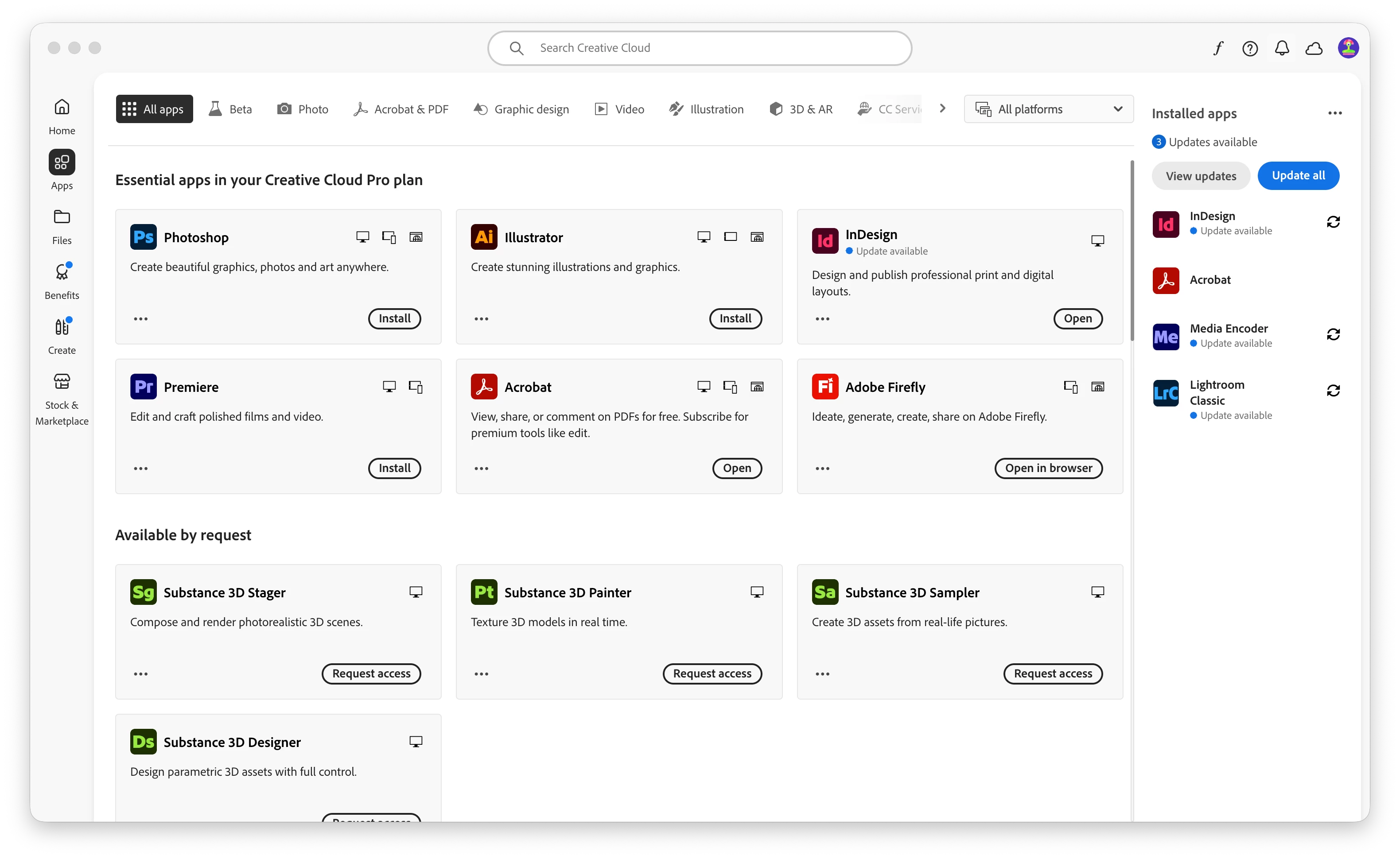The height and width of the screenshot is (859, 1400).
Task: Go to Files in the sidebar
Action: [x=62, y=227]
